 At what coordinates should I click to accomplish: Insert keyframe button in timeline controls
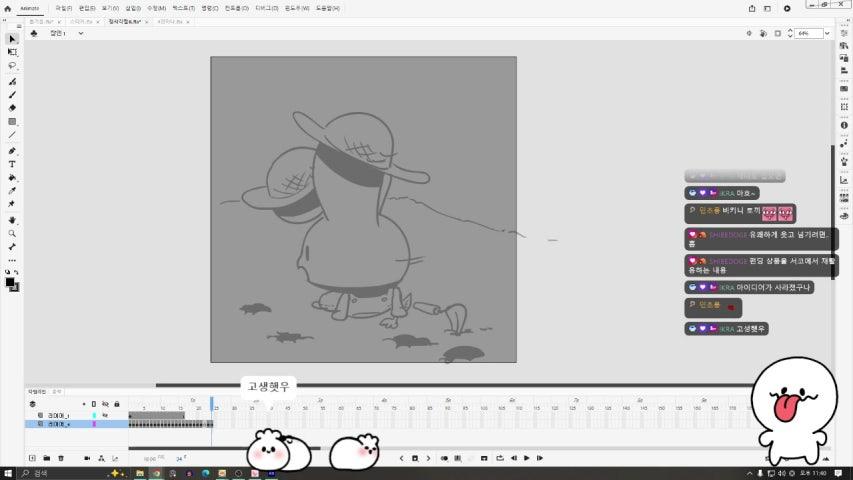[415, 458]
